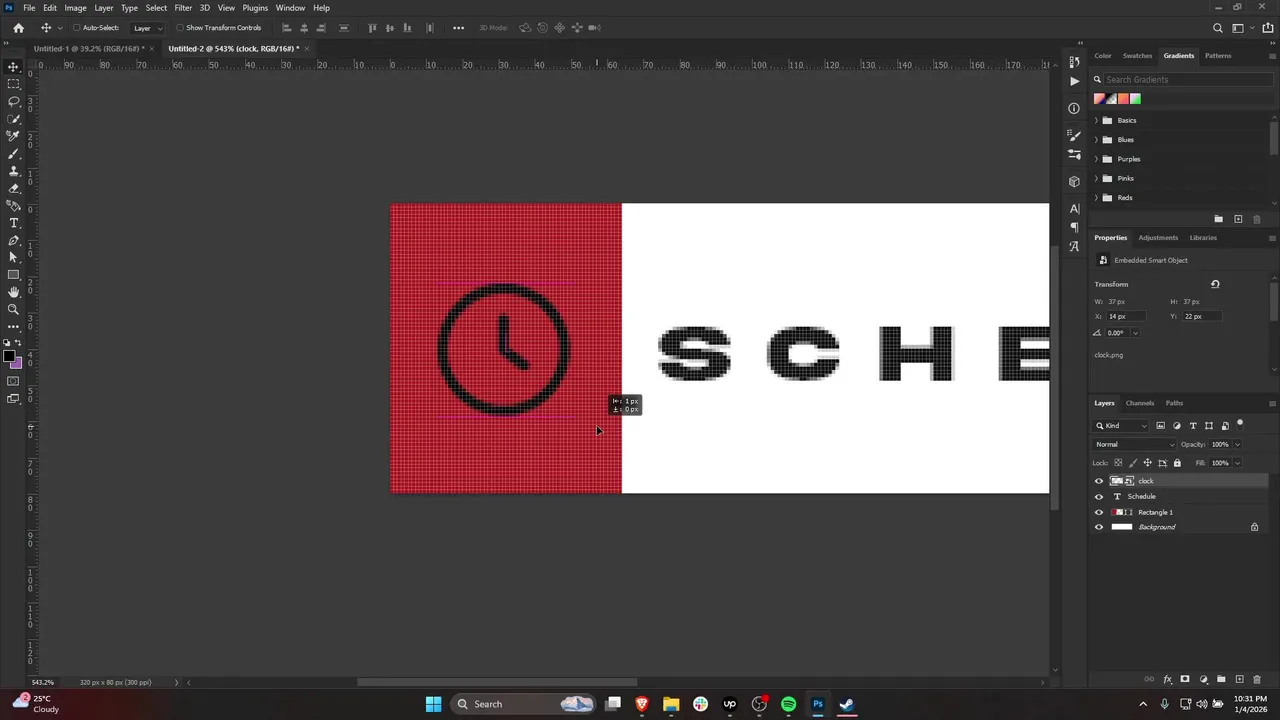Viewport: 1280px width, 720px height.
Task: Toggle the layer filter on/off switch
Action: [1240, 424]
